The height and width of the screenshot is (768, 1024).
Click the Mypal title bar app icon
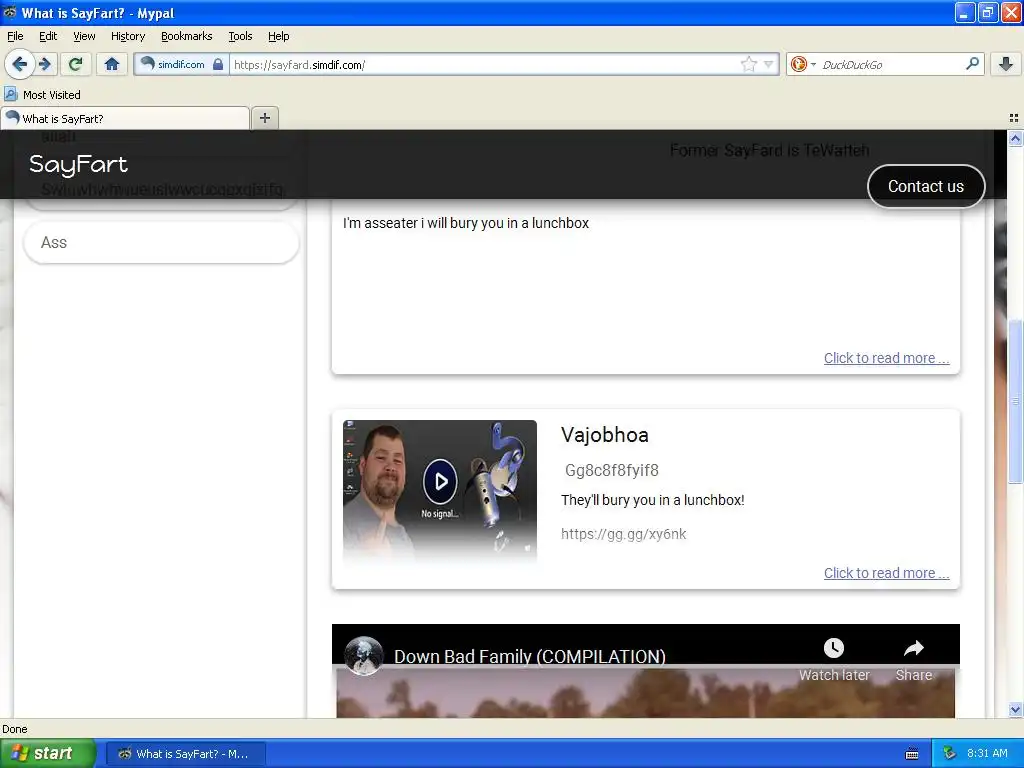10,12
